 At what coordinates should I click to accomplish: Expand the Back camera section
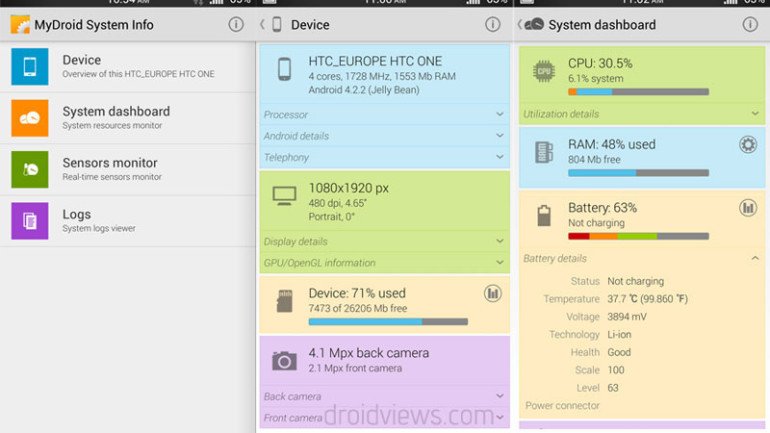pyautogui.click(x=385, y=396)
